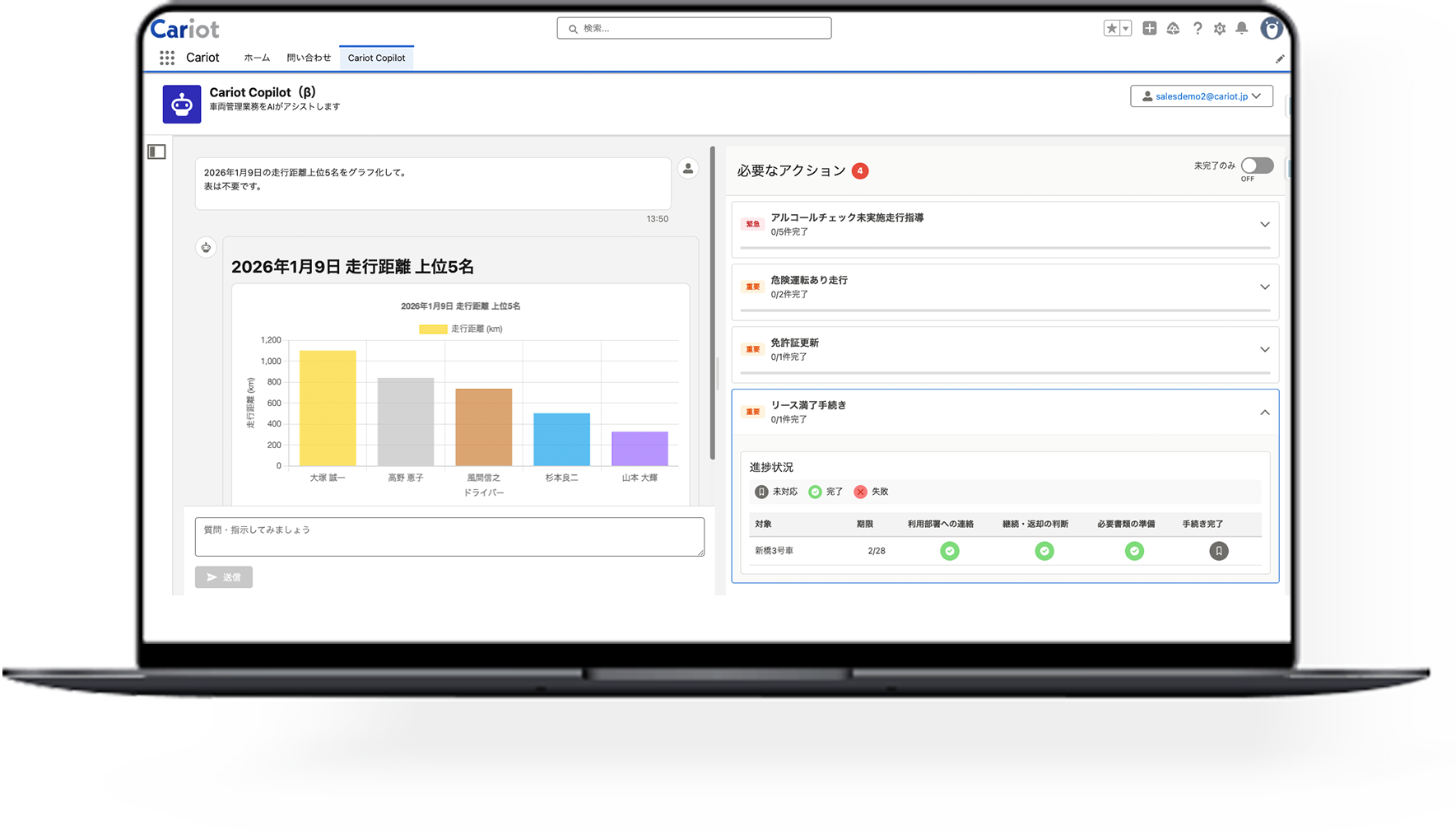The height and width of the screenshot is (840, 1456).
Task: Expand the アルコールチェック未実施走行指導 action
Action: tap(1265, 224)
